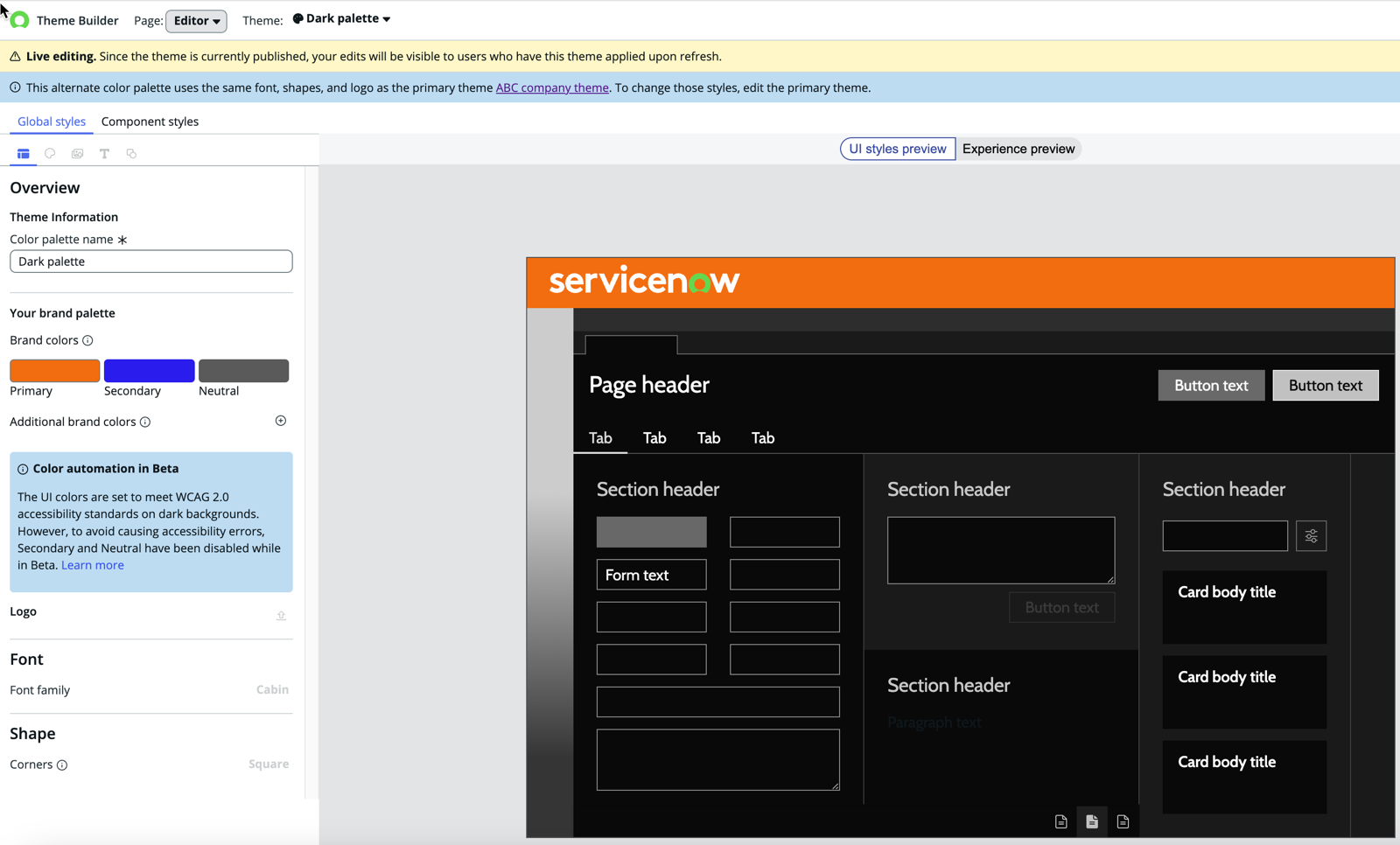
Task: Click the info icon in the blue banner
Action: click(15, 87)
